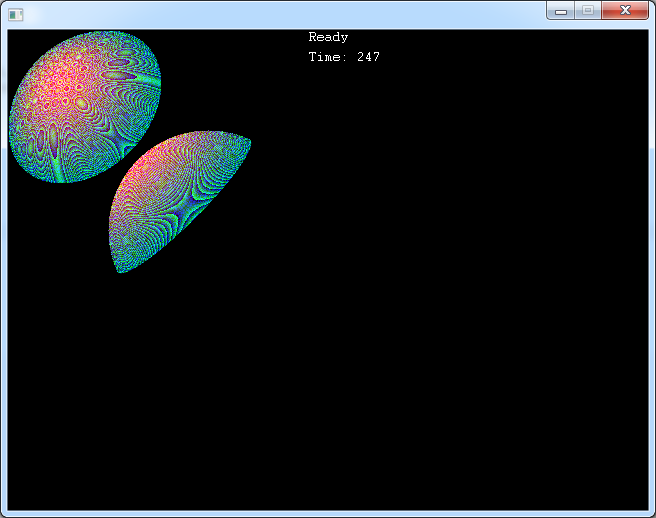Screen dimensions: 656x518
Task: Click the window's bottom-right resize corner
Action: click(652, 514)
